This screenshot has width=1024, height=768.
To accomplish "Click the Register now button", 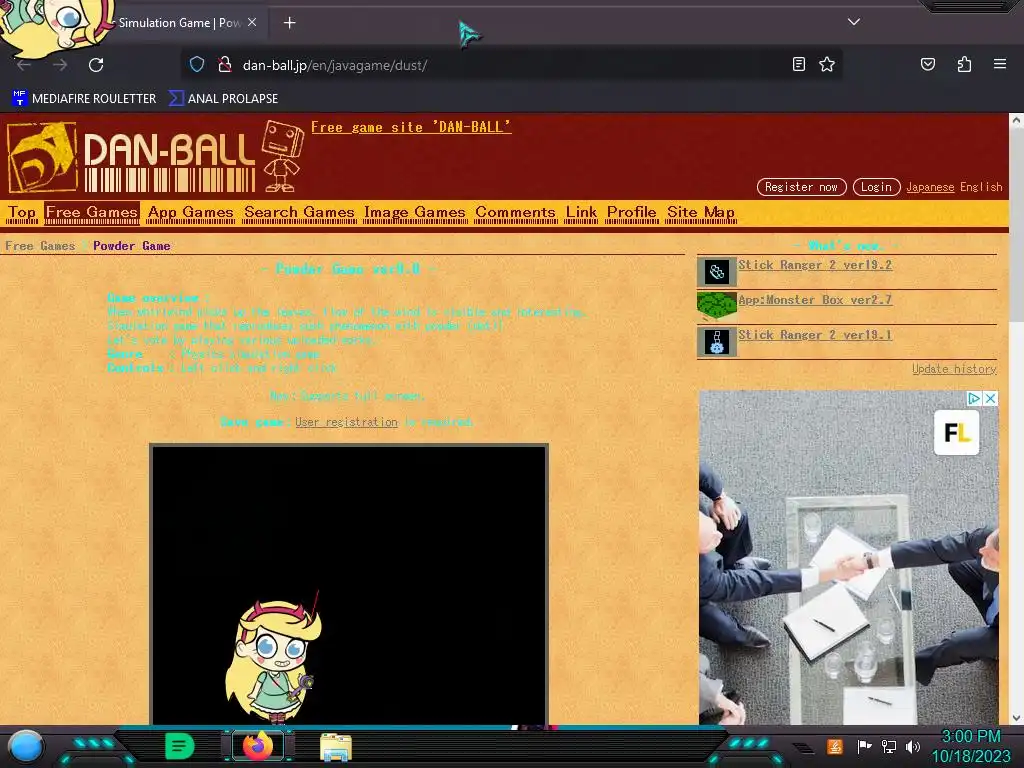I will (x=801, y=187).
